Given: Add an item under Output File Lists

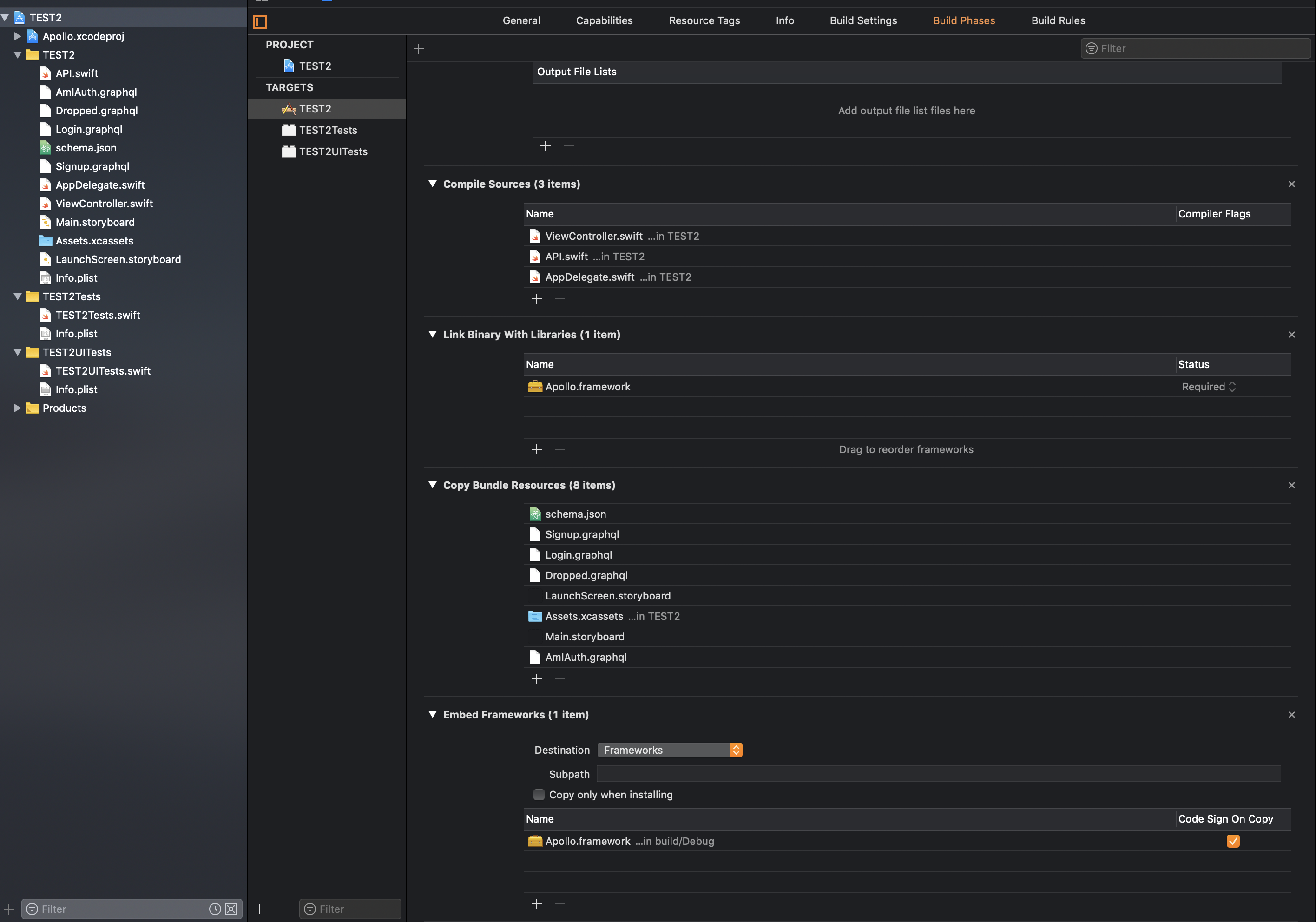Looking at the screenshot, I should point(545,146).
